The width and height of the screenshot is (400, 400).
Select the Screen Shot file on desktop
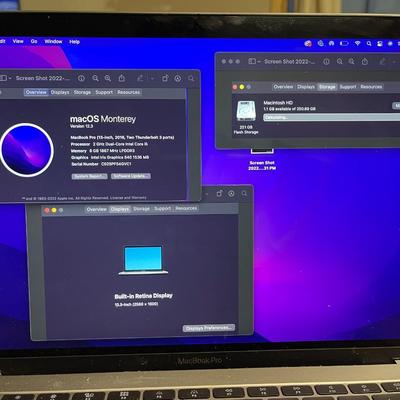(262, 159)
